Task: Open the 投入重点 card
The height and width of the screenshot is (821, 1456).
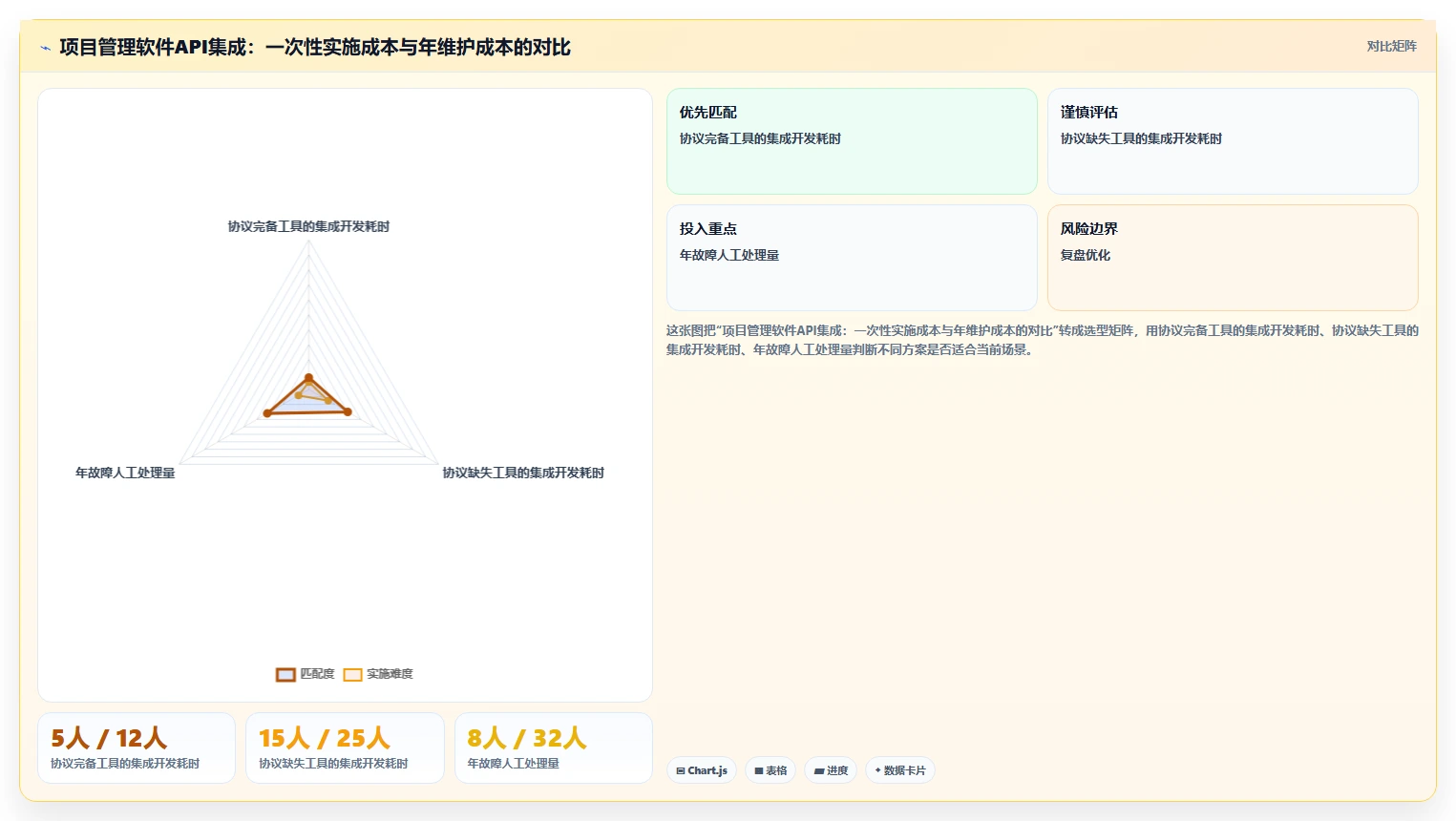Action: point(852,258)
